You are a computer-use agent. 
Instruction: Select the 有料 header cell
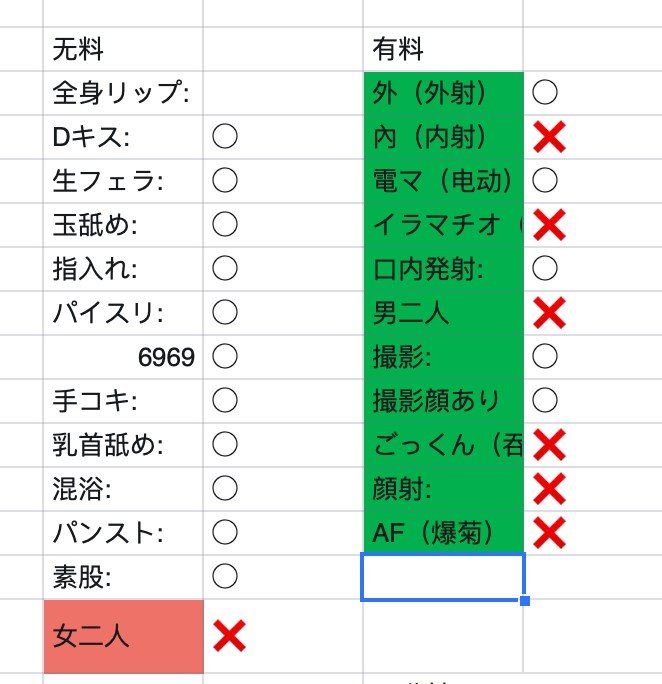click(443, 48)
